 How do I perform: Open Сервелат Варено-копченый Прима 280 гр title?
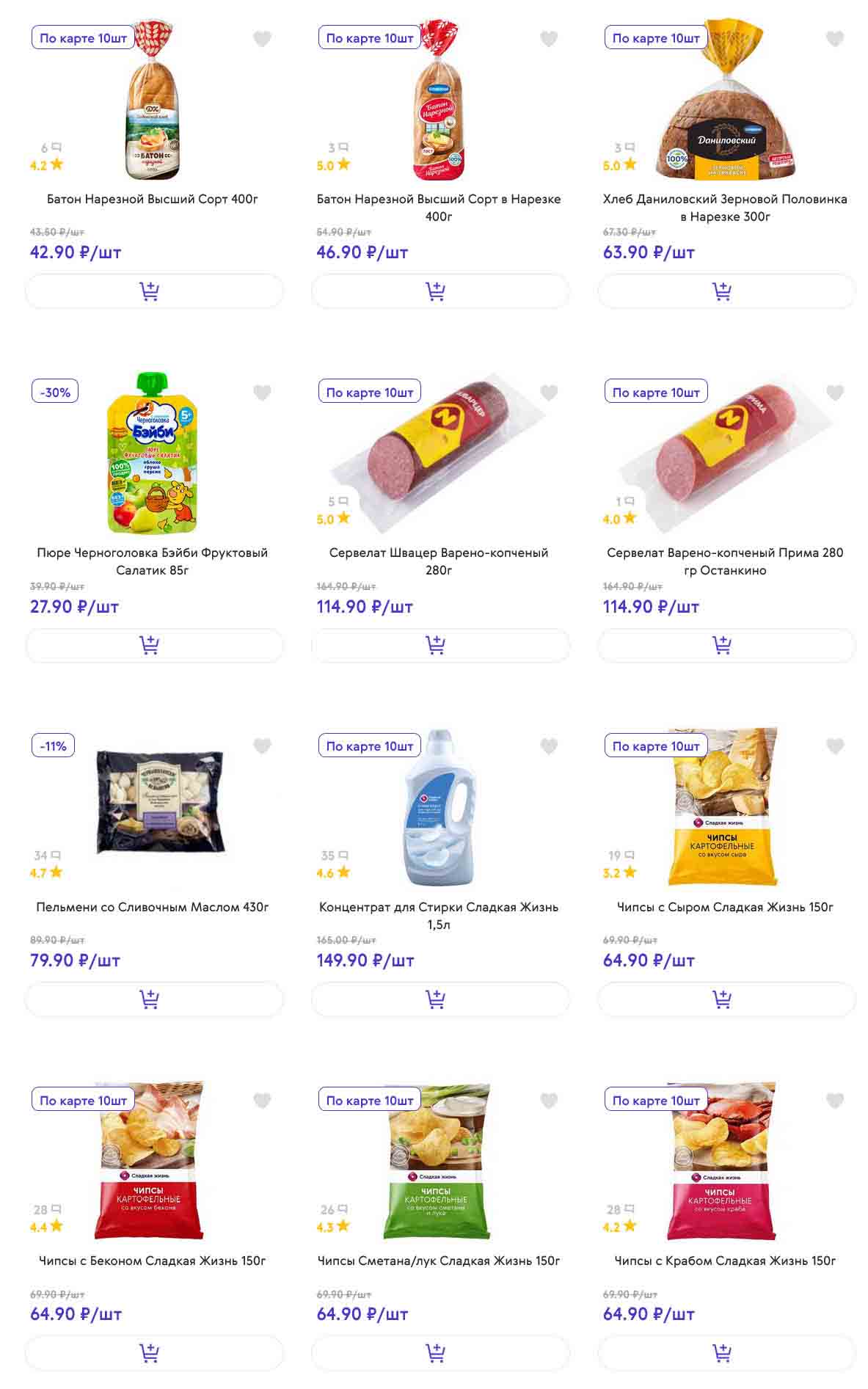point(725,561)
